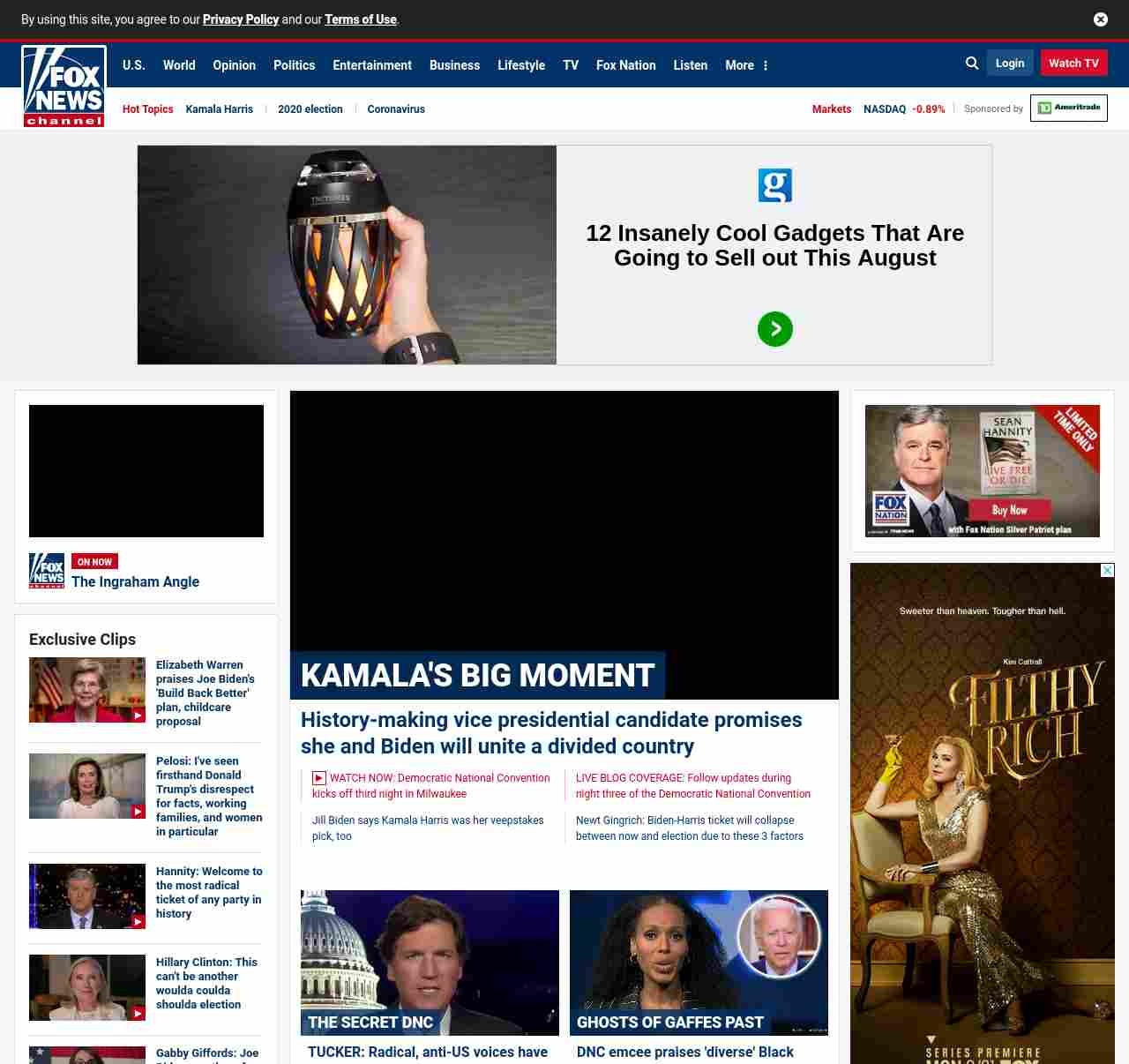Open the Newt Gingrich Biden-Harris ticket article
This screenshot has width=1129, height=1064.
689,828
